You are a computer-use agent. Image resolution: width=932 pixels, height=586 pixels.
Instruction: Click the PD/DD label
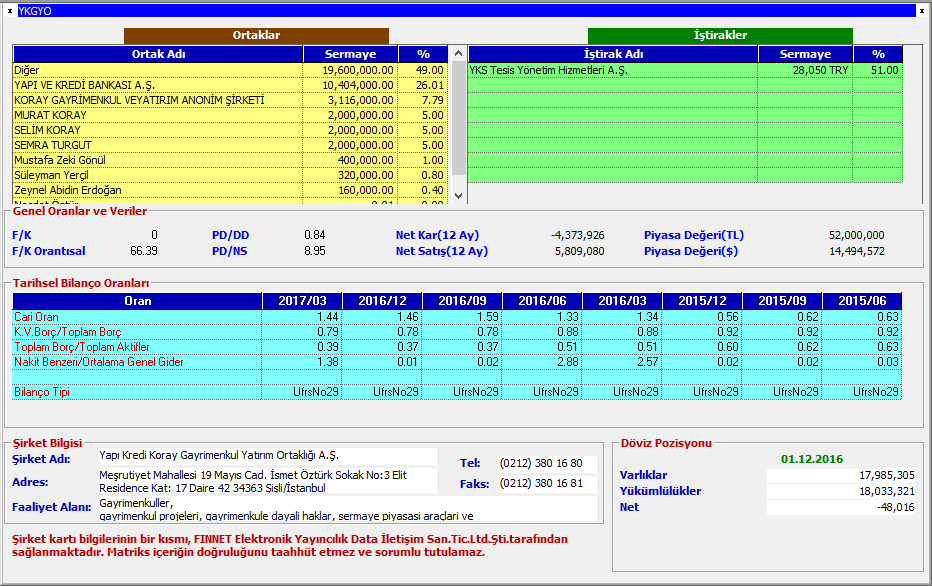tap(231, 235)
